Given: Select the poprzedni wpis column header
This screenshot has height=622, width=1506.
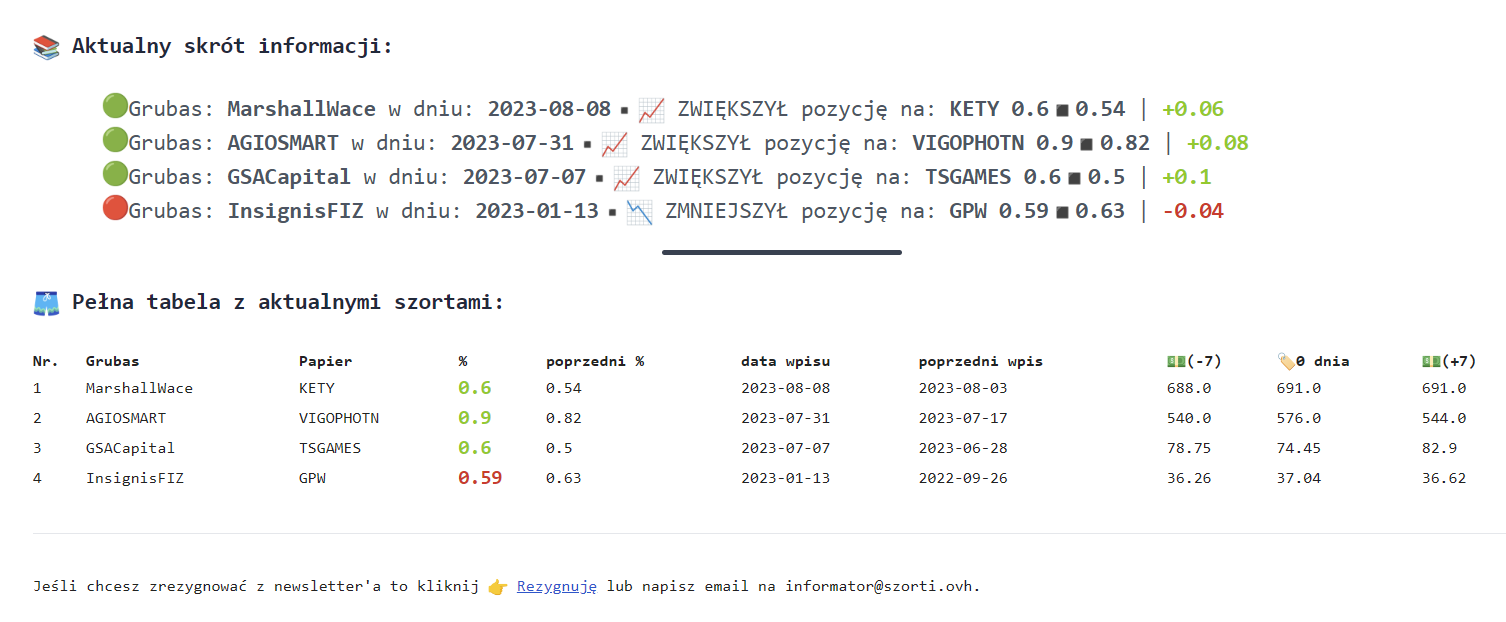Looking at the screenshot, I should (x=980, y=361).
